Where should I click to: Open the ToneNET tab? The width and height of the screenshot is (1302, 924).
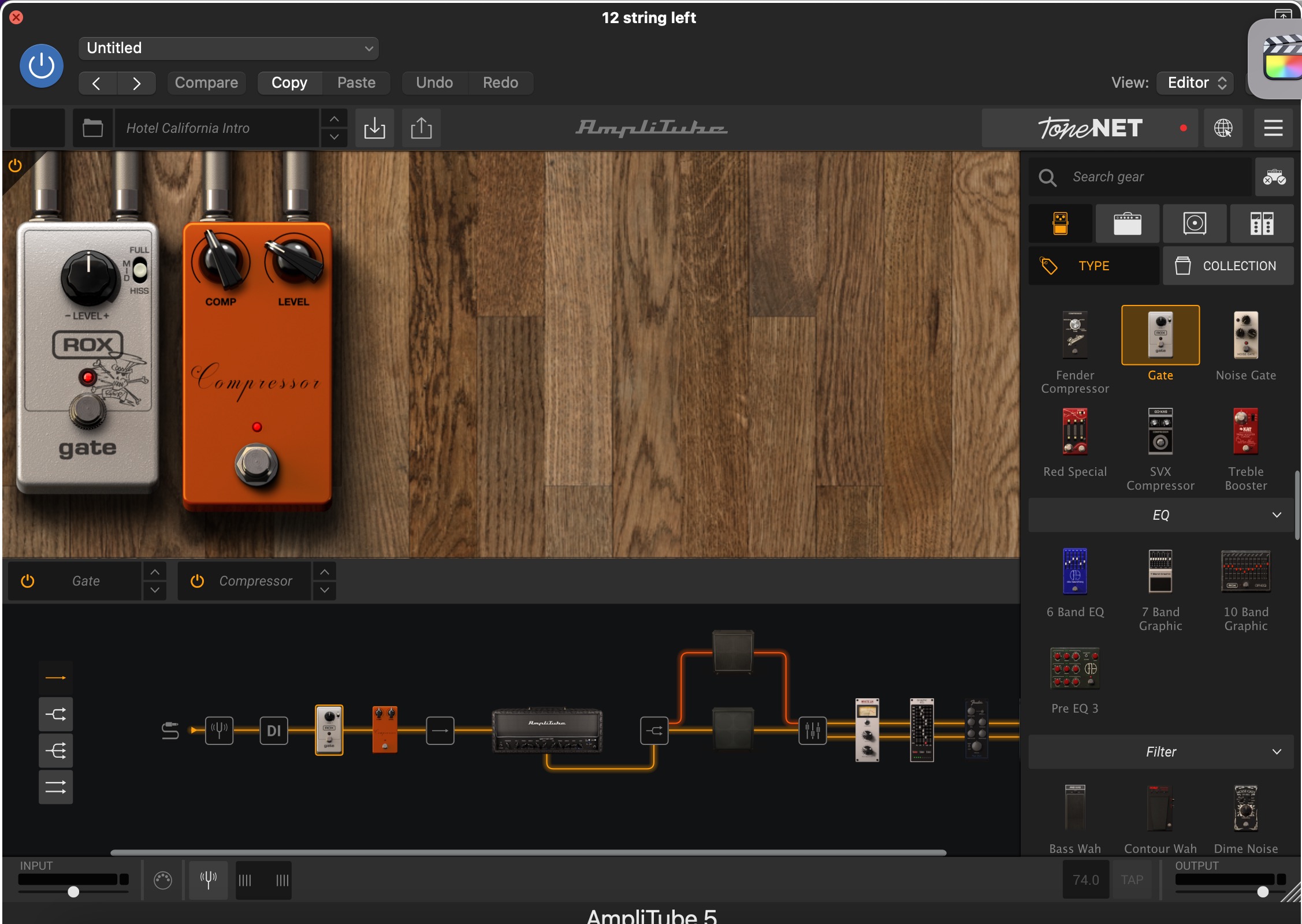click(x=1091, y=128)
